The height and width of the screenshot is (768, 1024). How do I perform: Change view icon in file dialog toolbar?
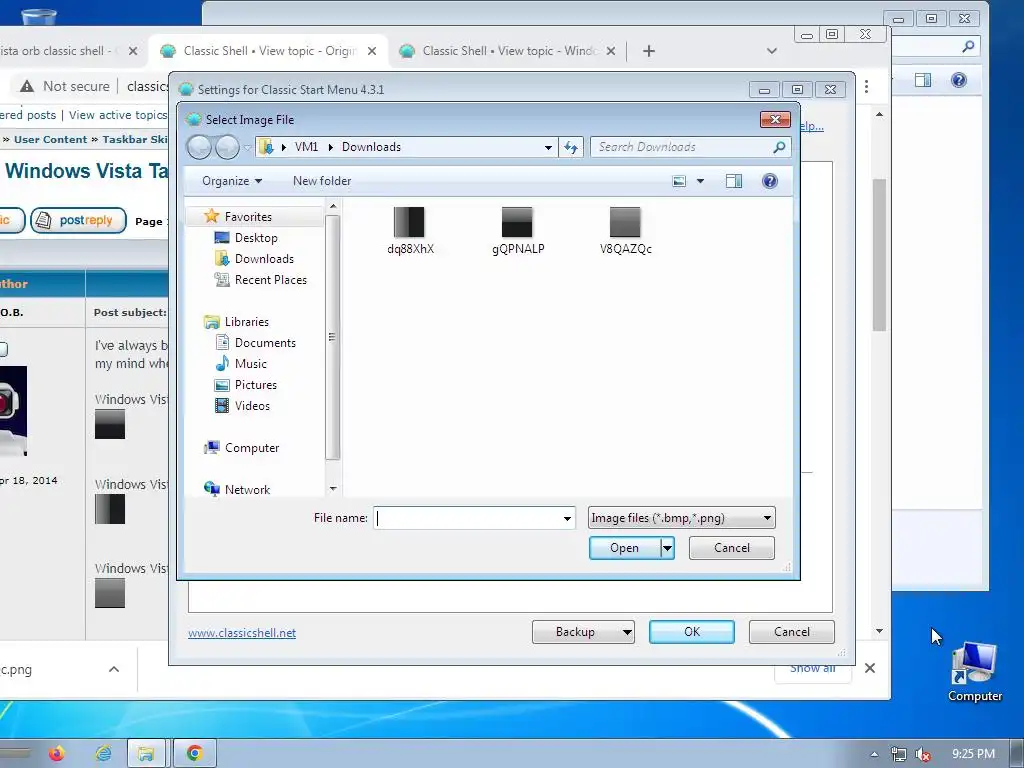click(x=679, y=181)
